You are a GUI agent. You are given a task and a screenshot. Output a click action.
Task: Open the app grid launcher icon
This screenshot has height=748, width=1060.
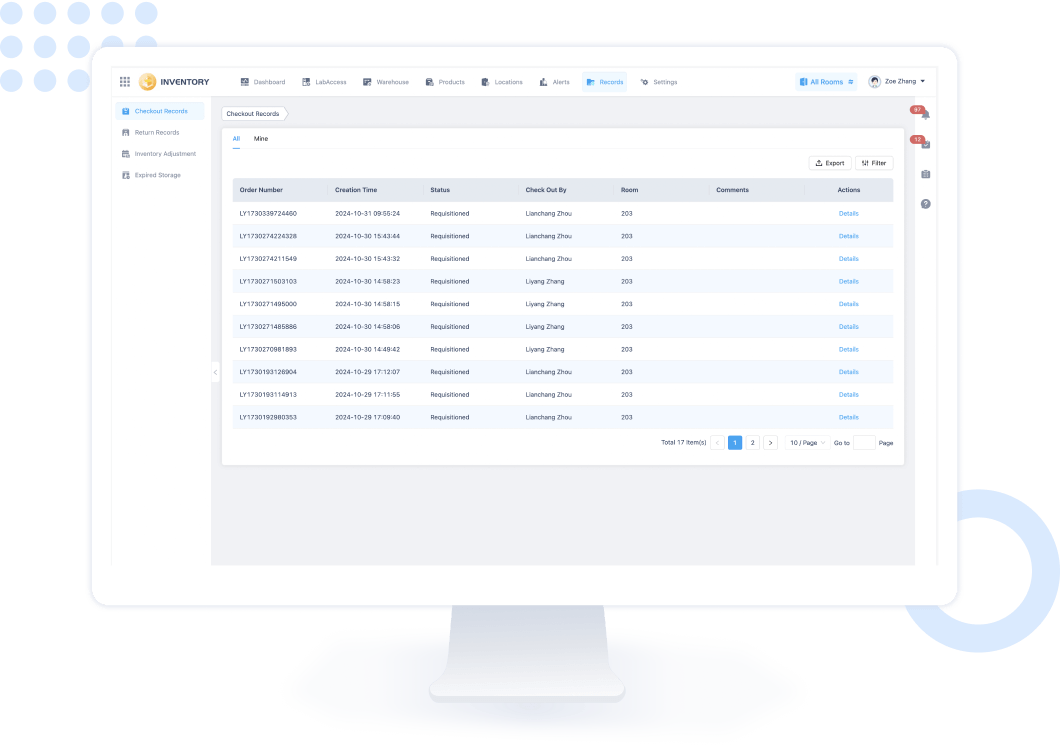tap(125, 82)
